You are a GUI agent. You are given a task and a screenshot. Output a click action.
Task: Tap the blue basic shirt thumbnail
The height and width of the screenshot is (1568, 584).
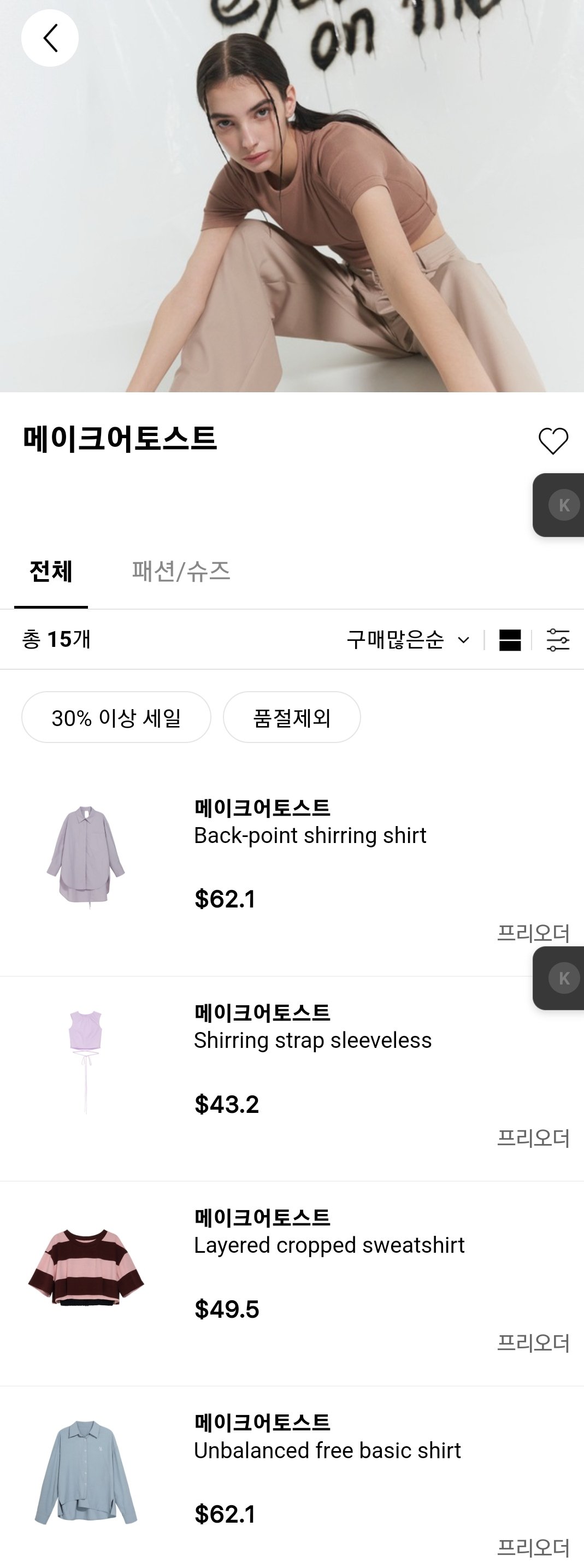point(86,1471)
